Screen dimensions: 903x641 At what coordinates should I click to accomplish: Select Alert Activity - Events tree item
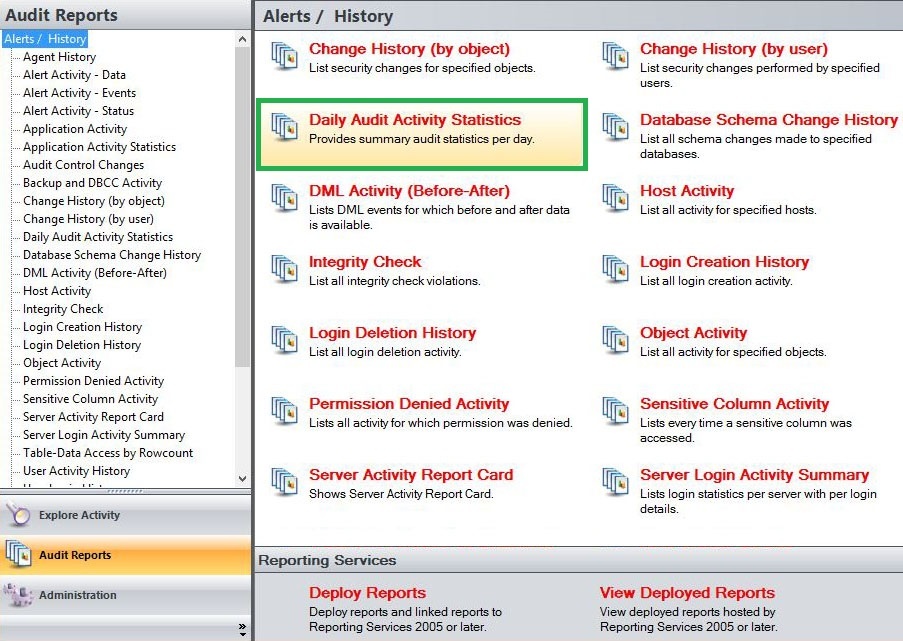79,93
